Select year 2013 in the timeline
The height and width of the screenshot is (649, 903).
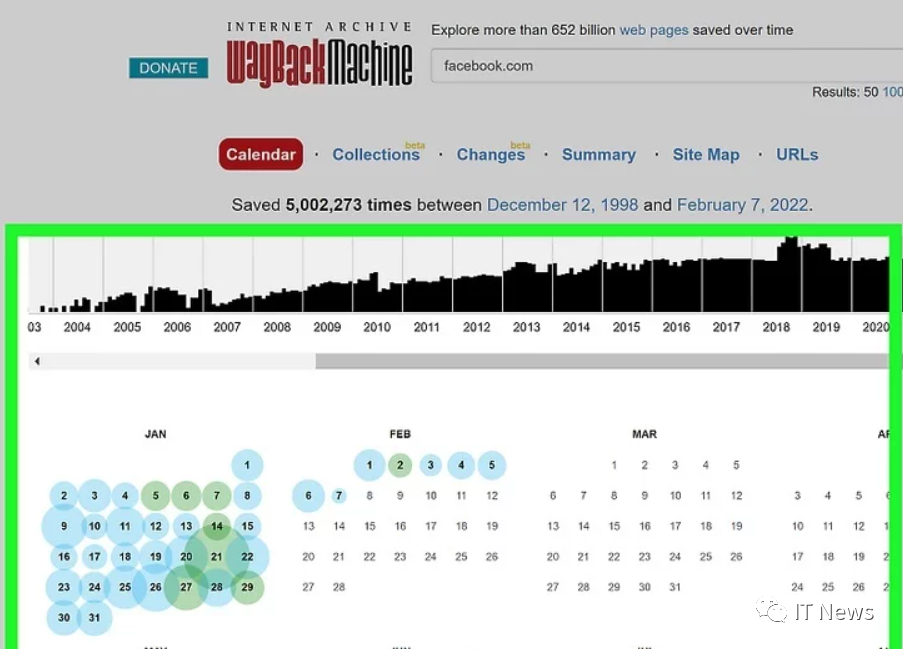pos(527,327)
